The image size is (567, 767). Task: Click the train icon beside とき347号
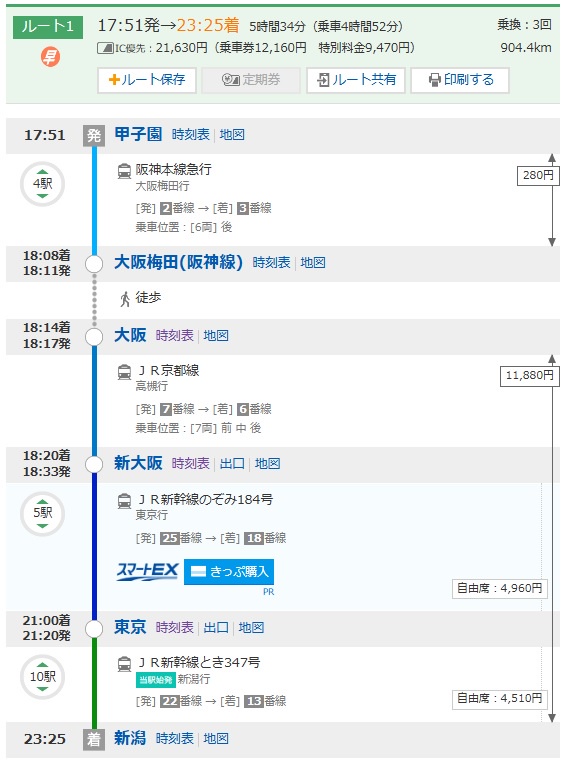point(124,664)
